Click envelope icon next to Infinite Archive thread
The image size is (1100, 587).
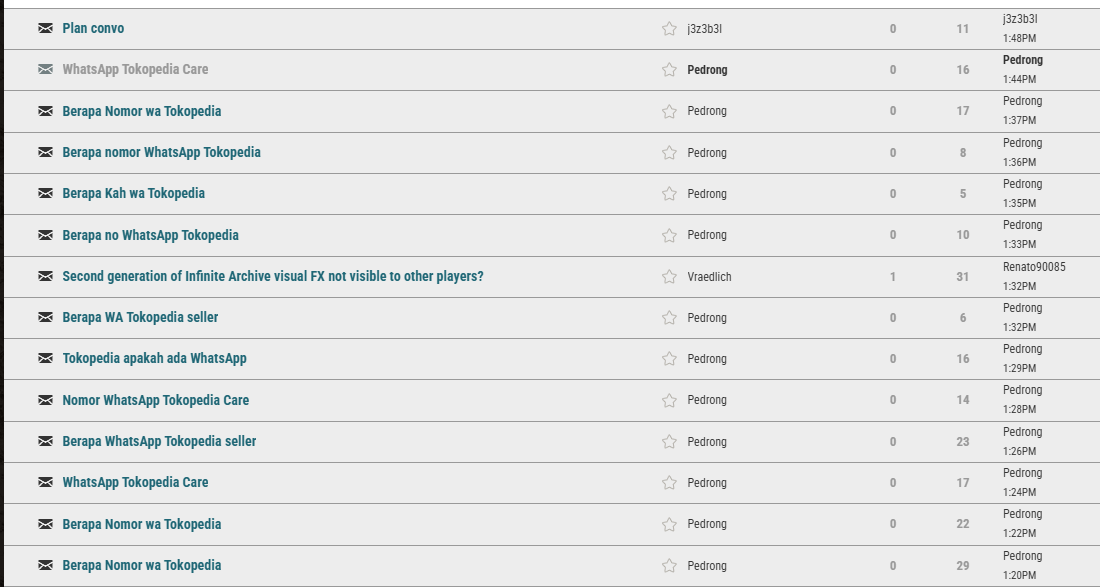45,276
